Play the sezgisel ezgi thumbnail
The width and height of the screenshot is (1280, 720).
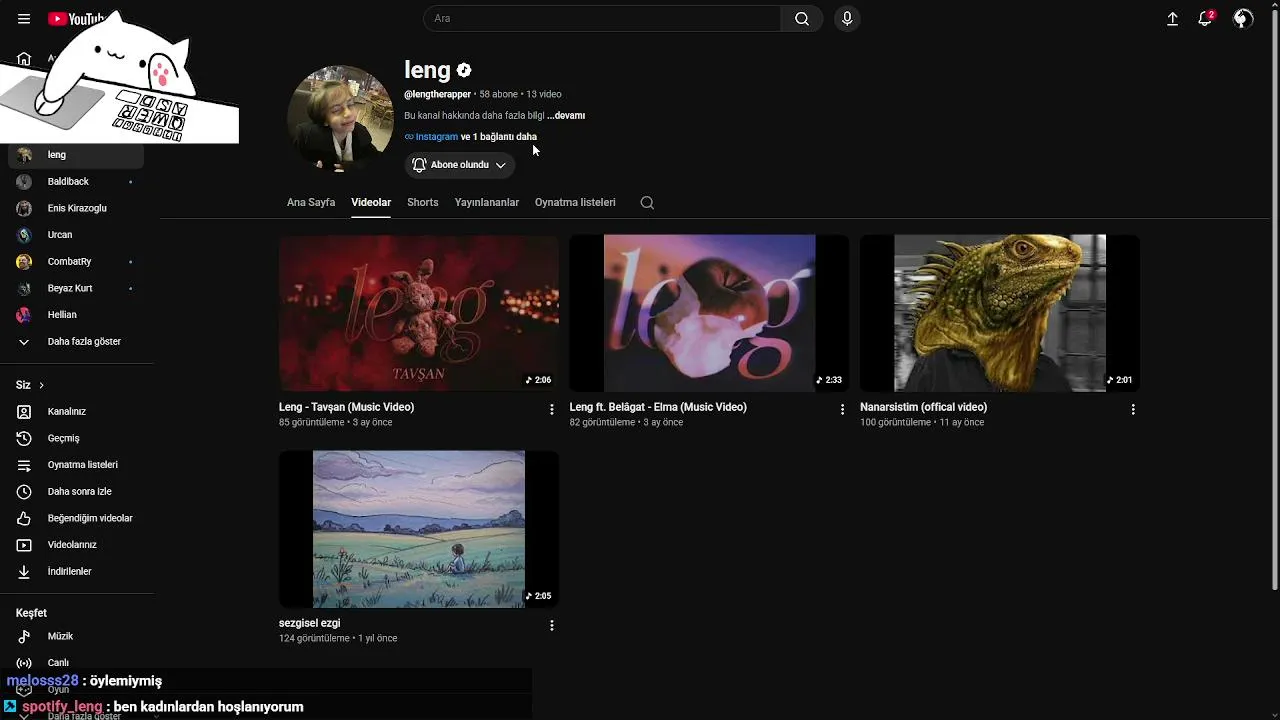click(x=419, y=529)
